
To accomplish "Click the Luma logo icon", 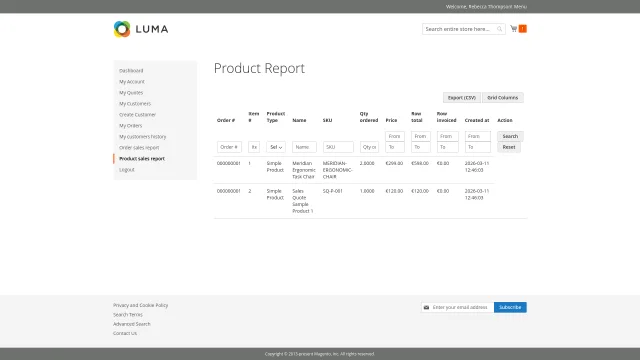I will tap(122, 29).
